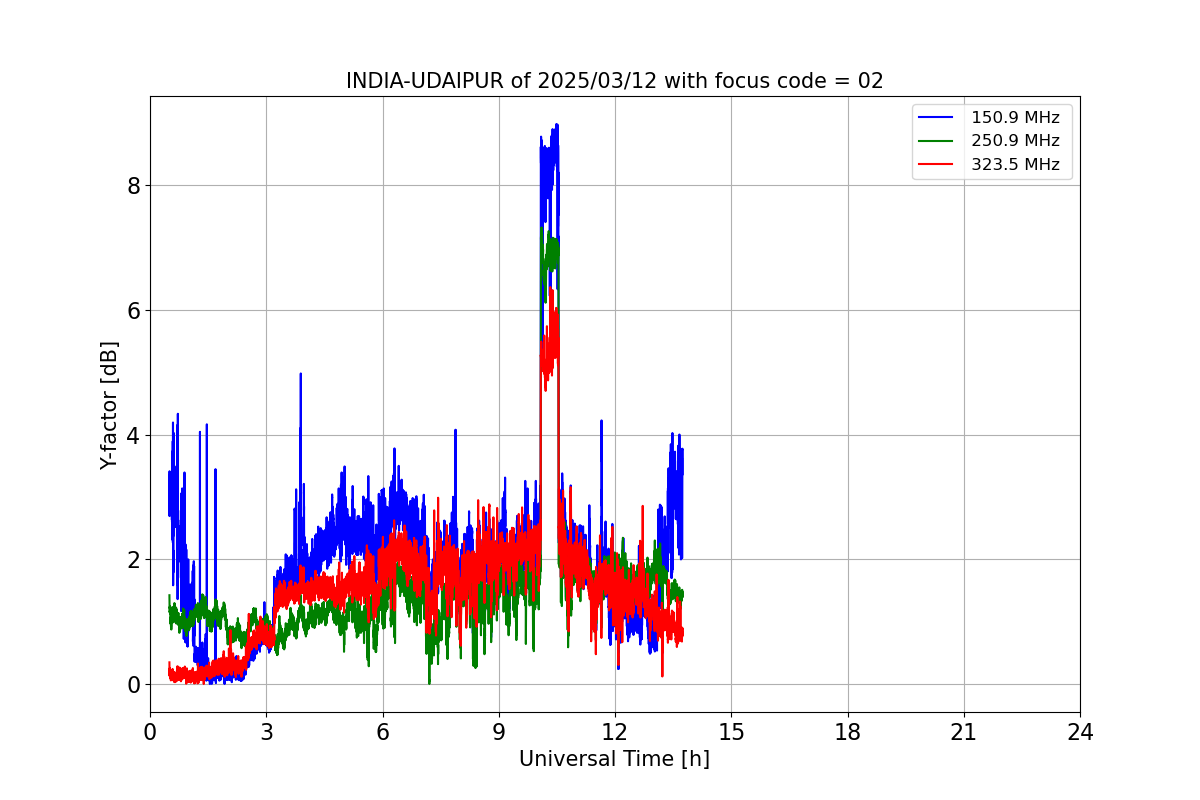Screen dimensions: 1200x800
Task: Click y-axis tick label 8
Action: pyautogui.click(x=133, y=186)
